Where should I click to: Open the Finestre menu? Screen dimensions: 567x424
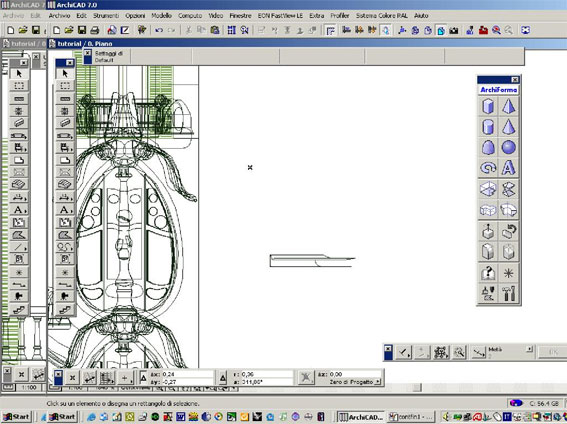pos(240,16)
